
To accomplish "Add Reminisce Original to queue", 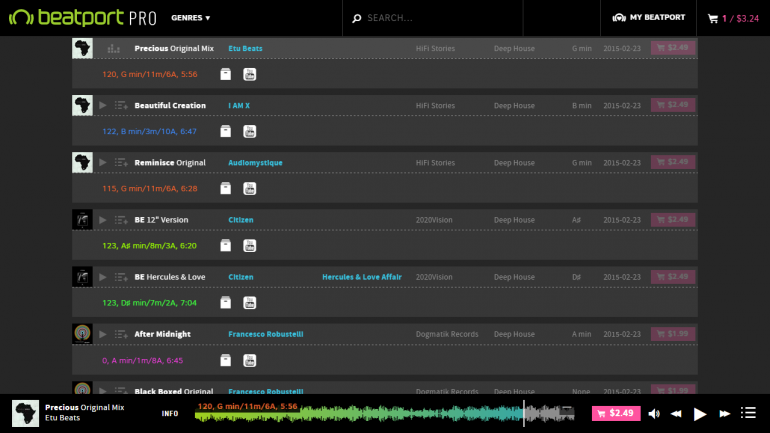I will [x=121, y=162].
